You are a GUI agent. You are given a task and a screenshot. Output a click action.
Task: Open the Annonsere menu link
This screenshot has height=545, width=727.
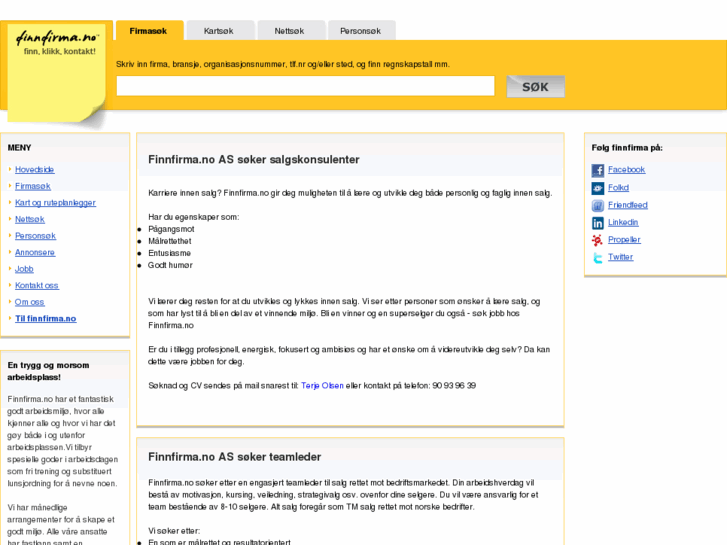(35, 252)
